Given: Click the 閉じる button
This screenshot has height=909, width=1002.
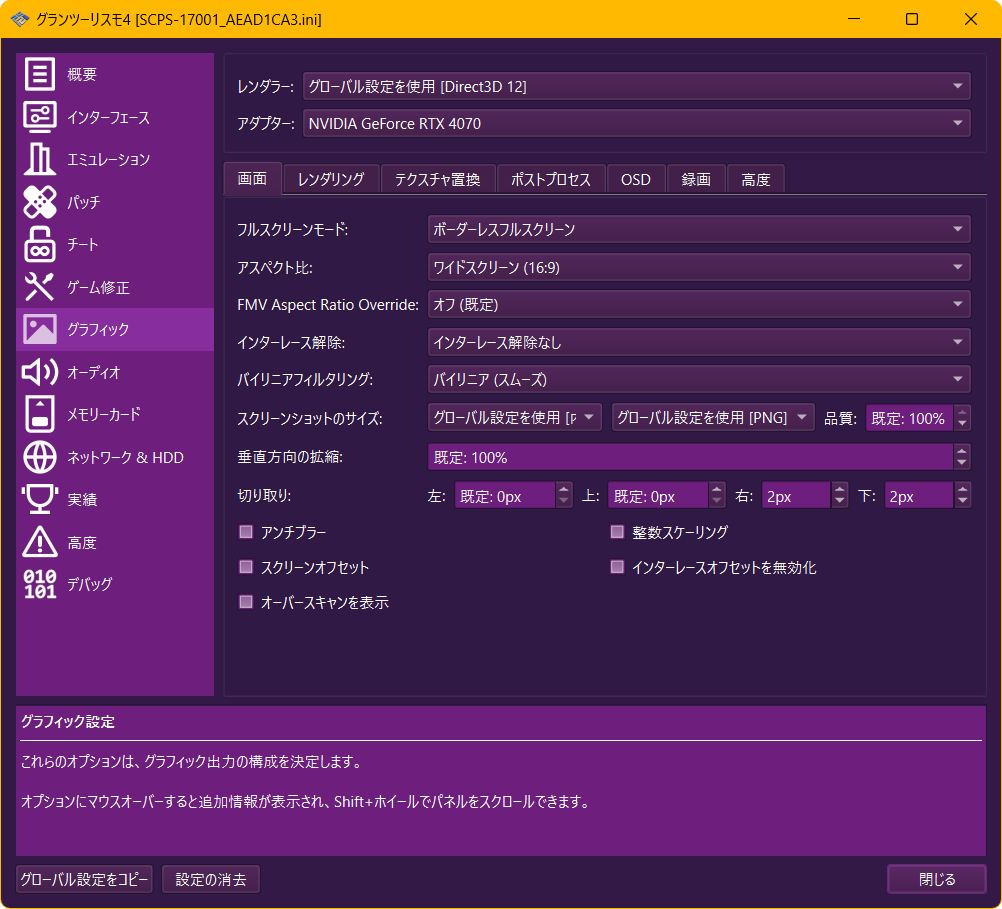Looking at the screenshot, I should [937, 880].
